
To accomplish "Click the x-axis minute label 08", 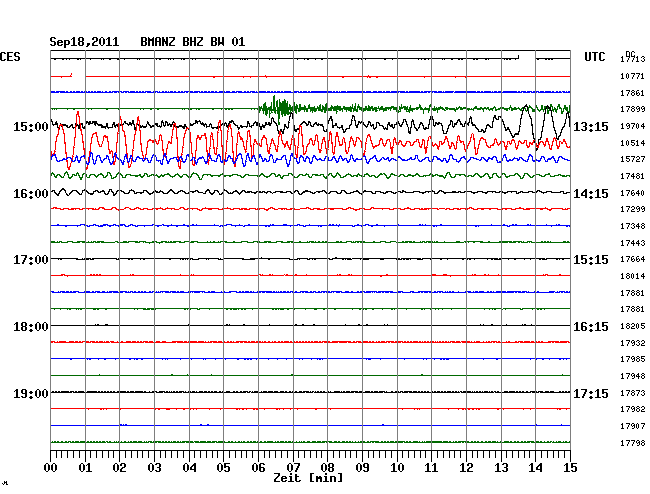I will 327,468.
